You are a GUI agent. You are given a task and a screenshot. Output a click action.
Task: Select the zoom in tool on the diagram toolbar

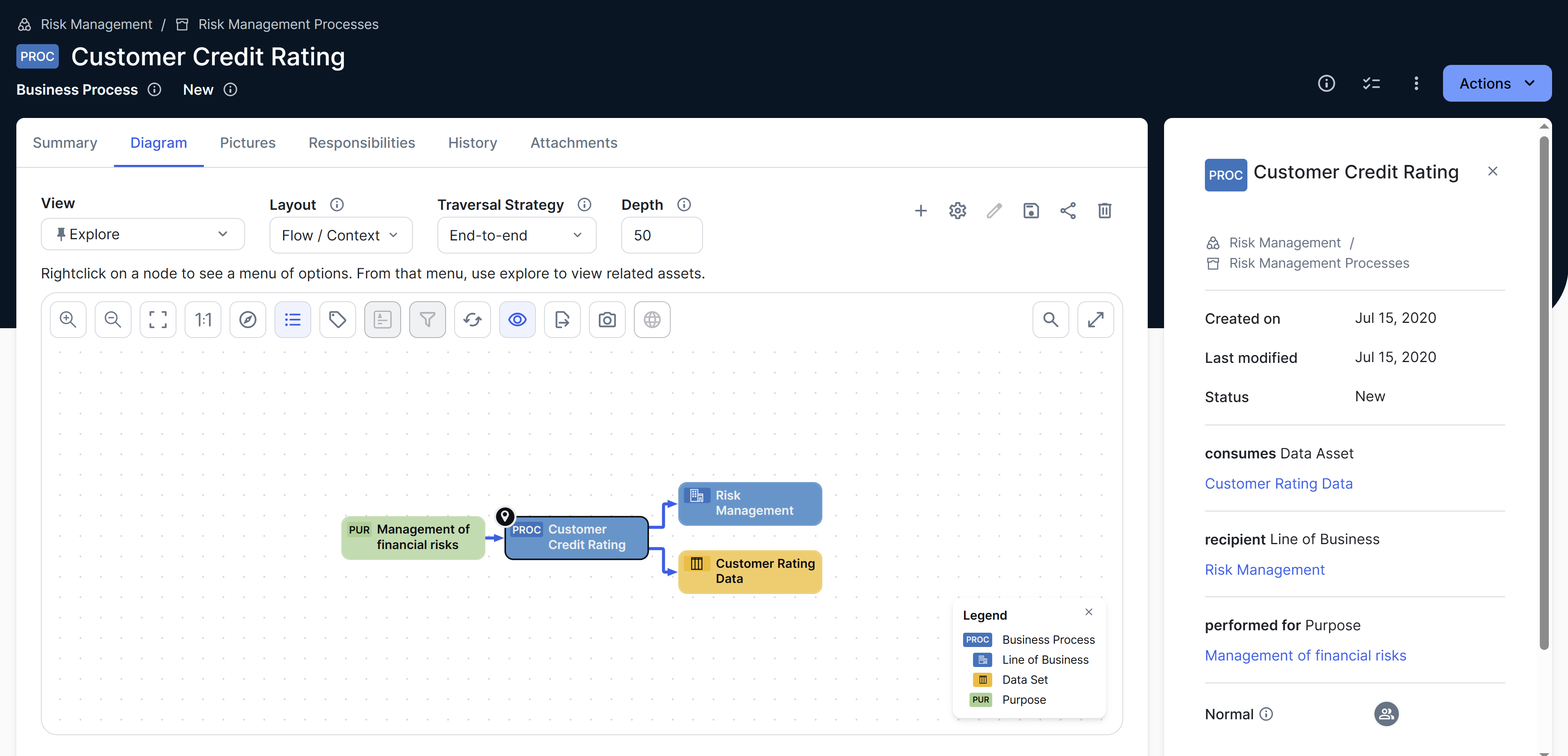pos(67,319)
